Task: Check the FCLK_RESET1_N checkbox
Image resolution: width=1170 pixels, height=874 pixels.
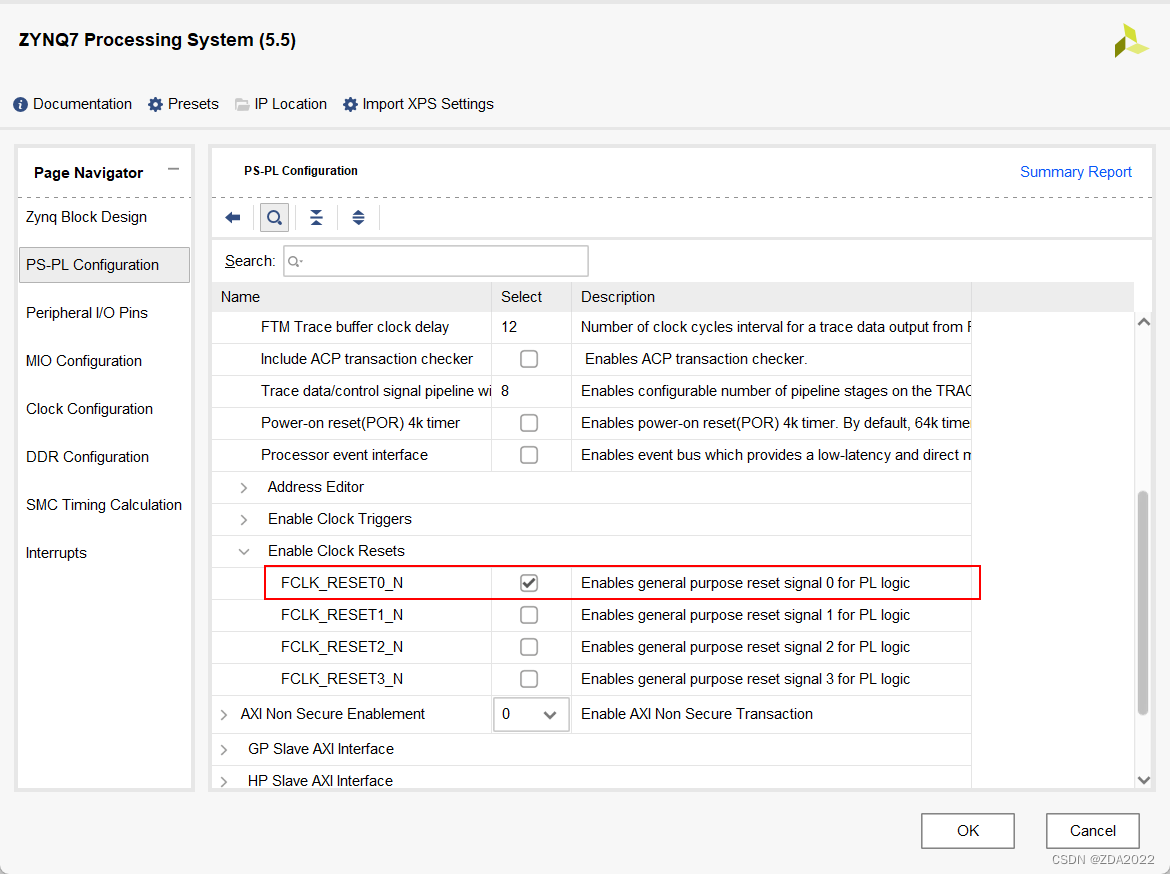Action: click(529, 615)
